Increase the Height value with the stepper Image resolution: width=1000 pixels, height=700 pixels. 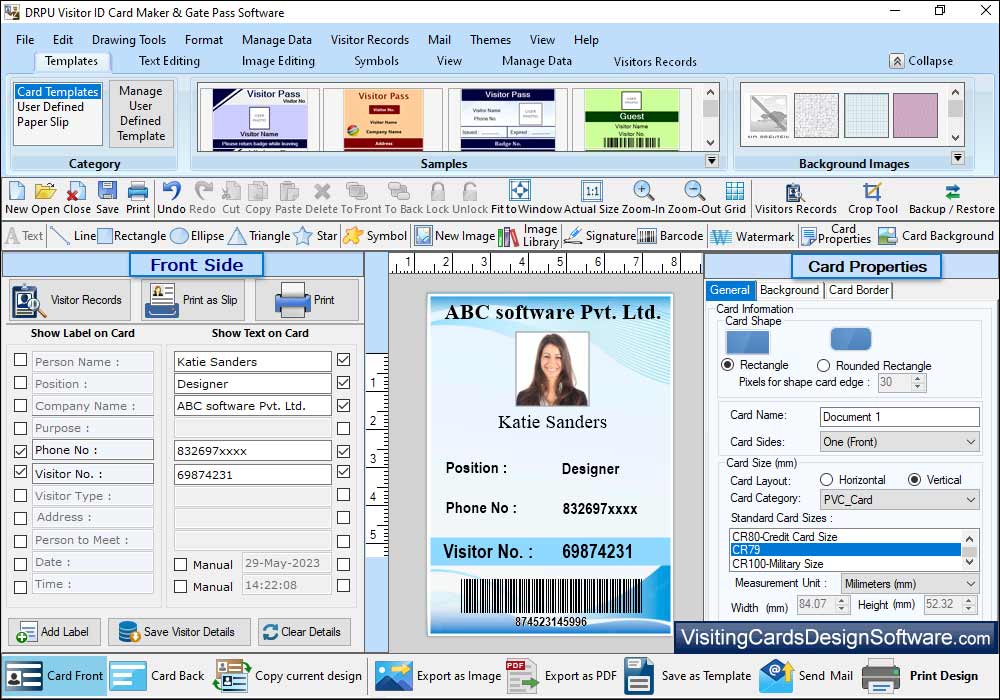(969, 600)
